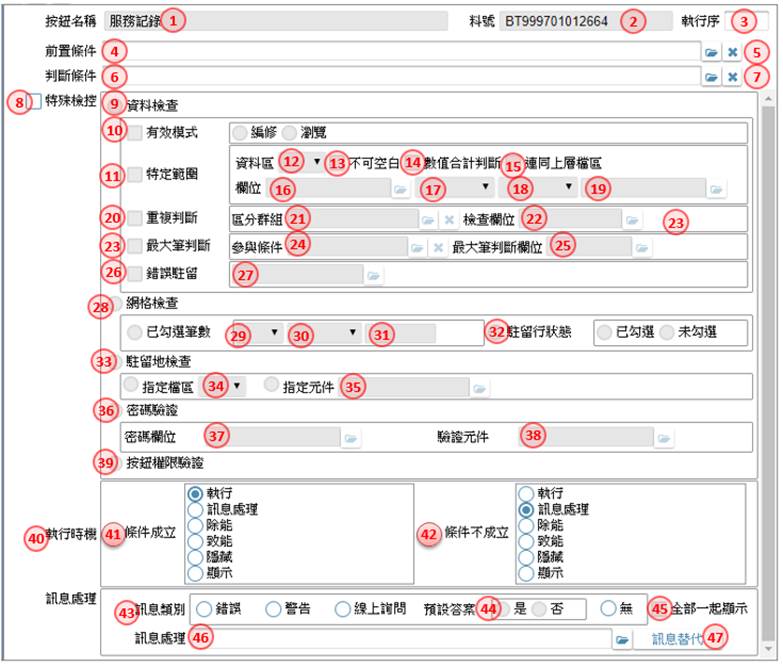Open browse icon for 檢查欄位 field
The image size is (783, 665).
coord(632,220)
